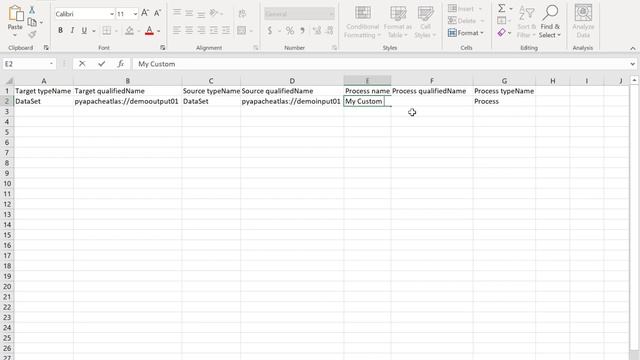Apply Comma Style format
Screen dimensions: 640x360
302,31
